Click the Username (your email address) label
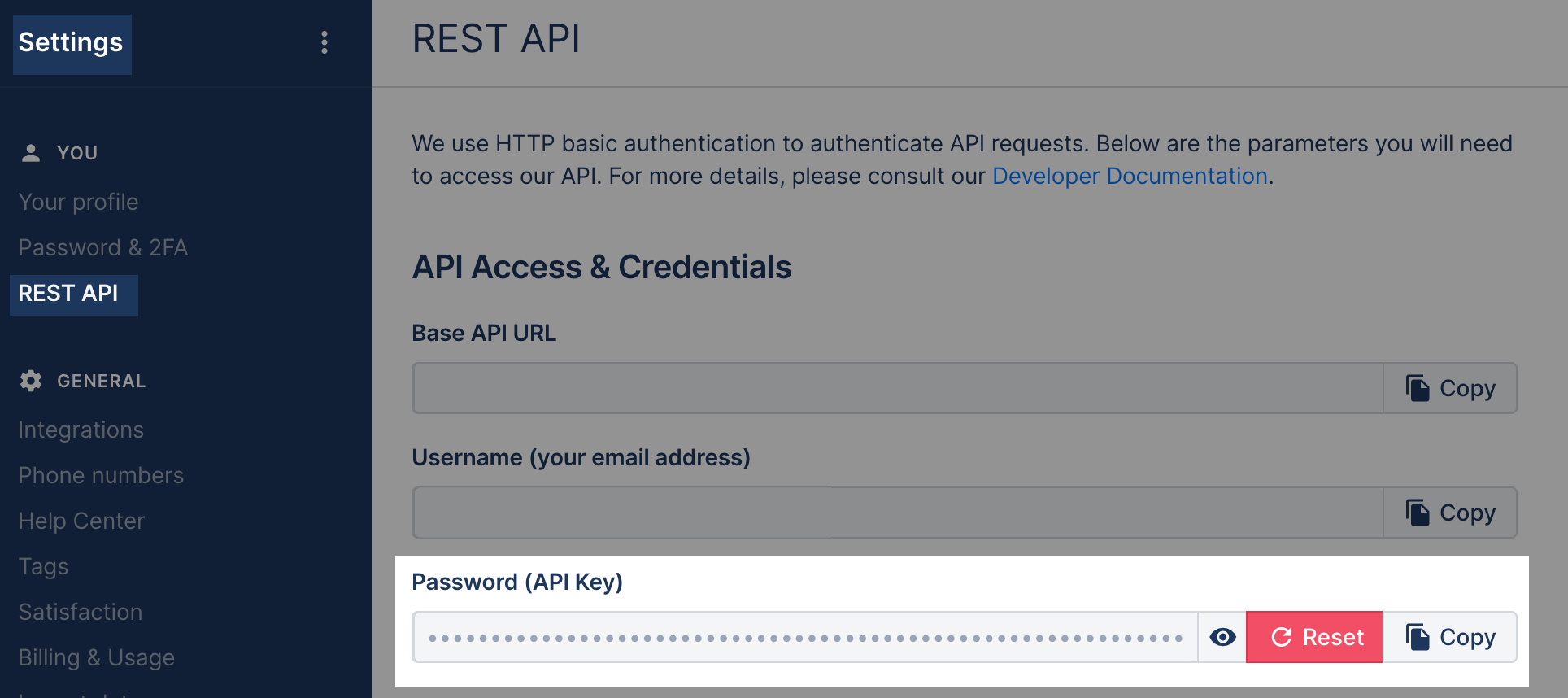Screen dimensions: 1568x698 point(581,458)
